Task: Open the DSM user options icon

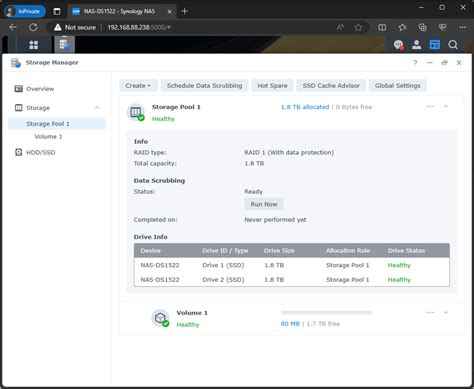Action: pyautogui.click(x=416, y=45)
